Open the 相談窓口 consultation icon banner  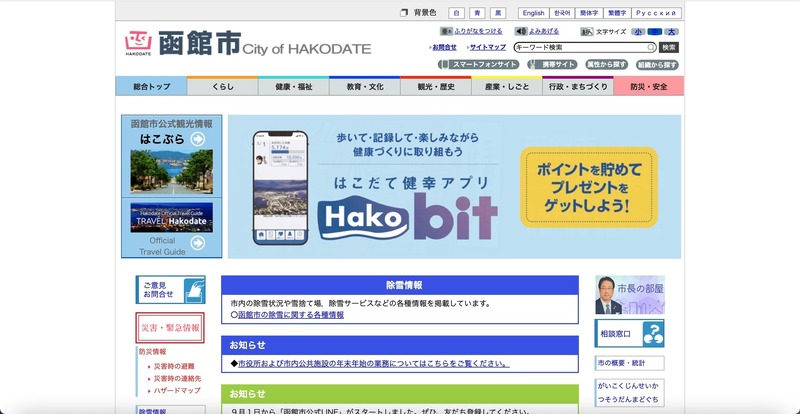coord(629,332)
